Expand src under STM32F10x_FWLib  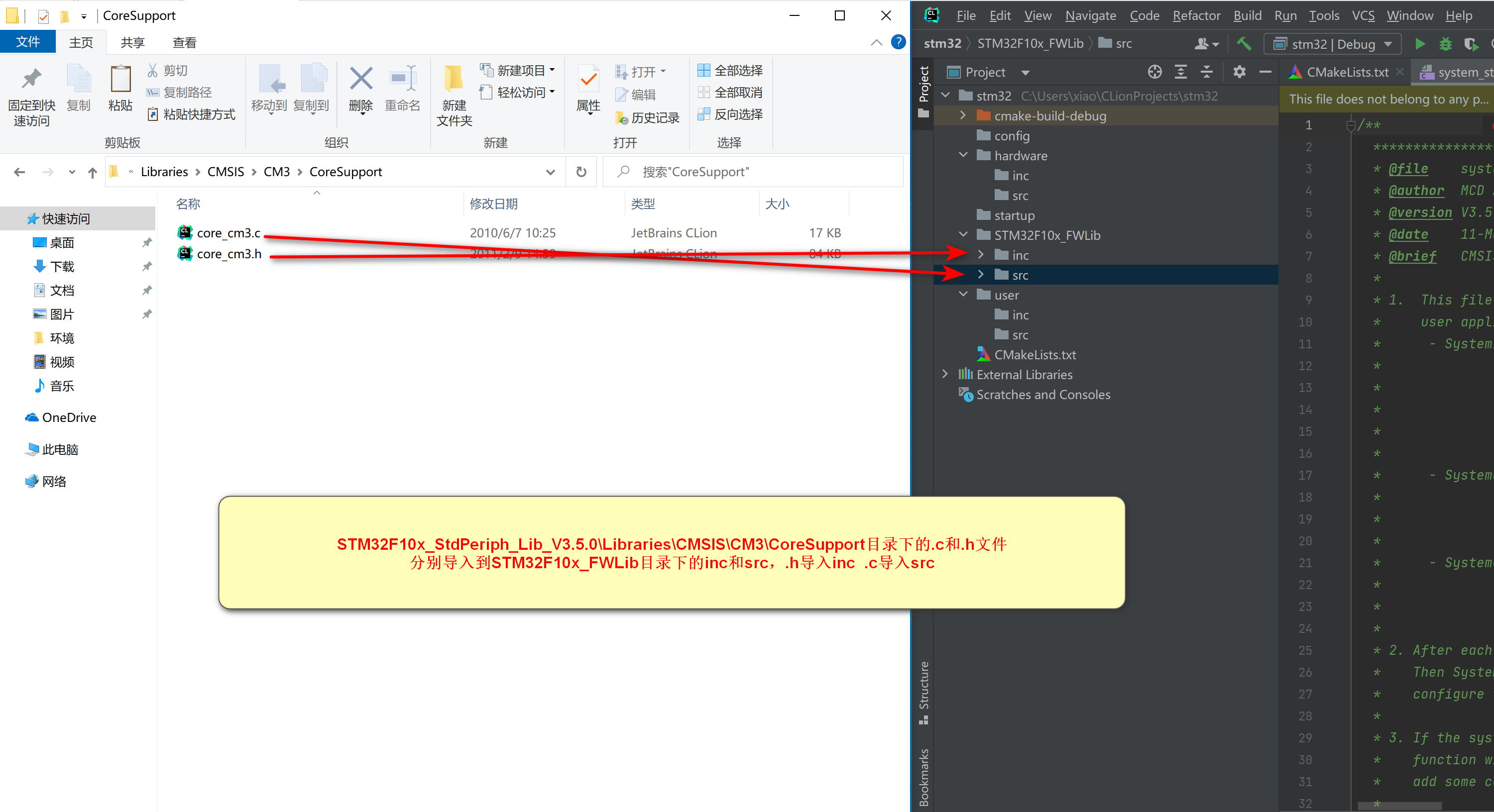coord(981,274)
